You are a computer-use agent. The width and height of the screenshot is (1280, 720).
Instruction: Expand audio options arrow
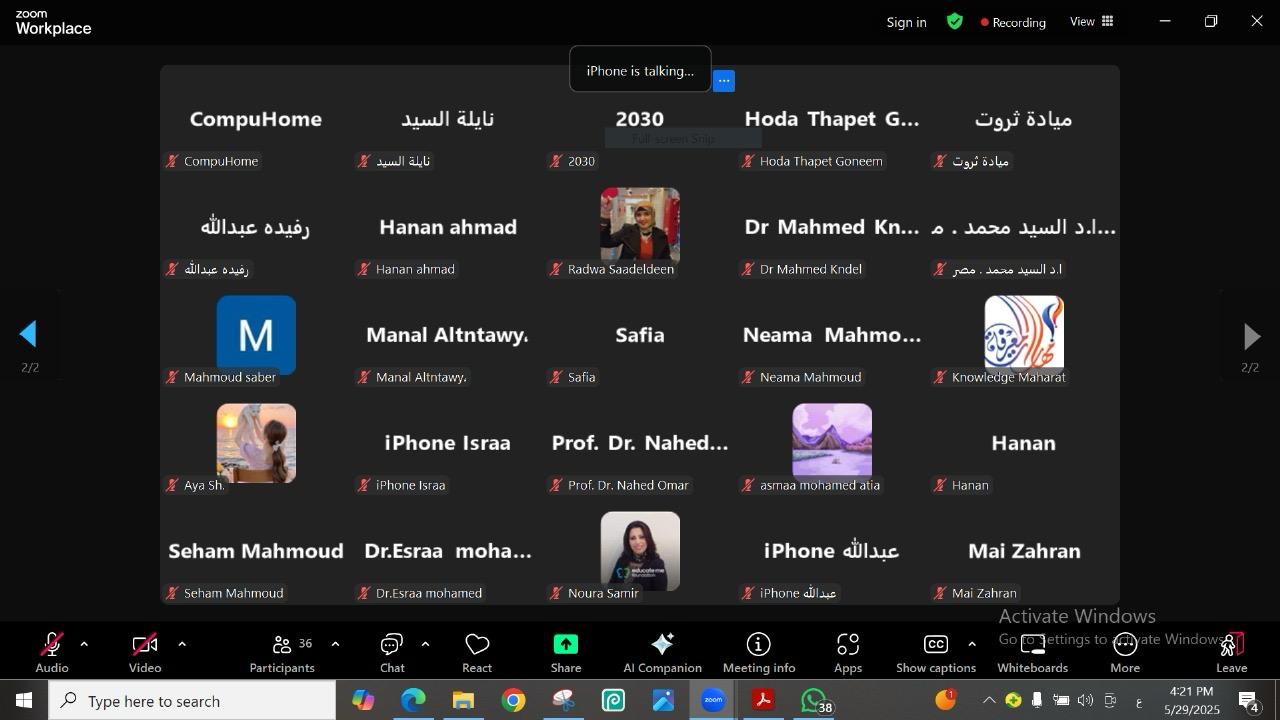pos(84,645)
